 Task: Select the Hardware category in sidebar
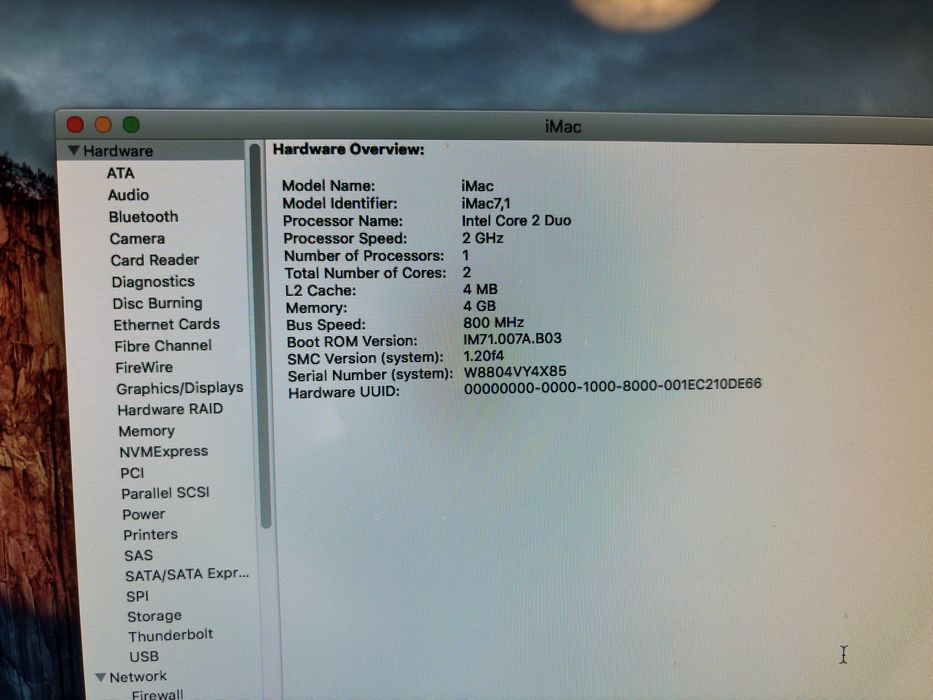tap(118, 151)
